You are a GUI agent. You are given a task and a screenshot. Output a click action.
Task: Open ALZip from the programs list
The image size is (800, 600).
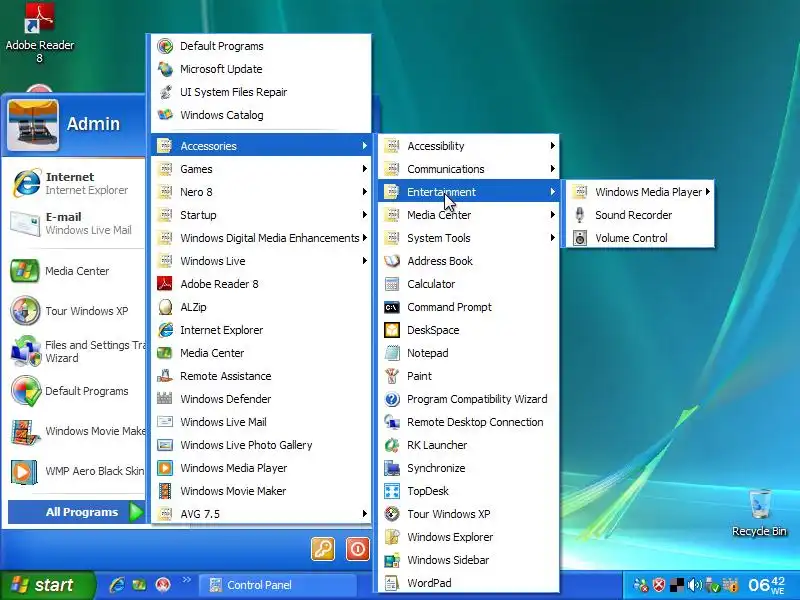tap(261, 307)
